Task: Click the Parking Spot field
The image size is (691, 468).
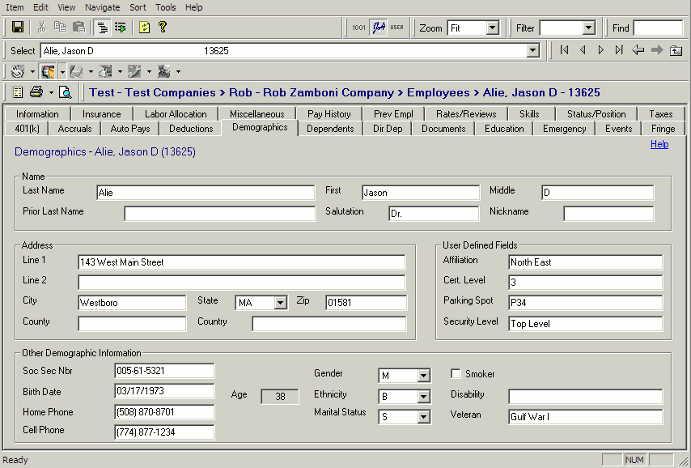Action: coord(585,303)
